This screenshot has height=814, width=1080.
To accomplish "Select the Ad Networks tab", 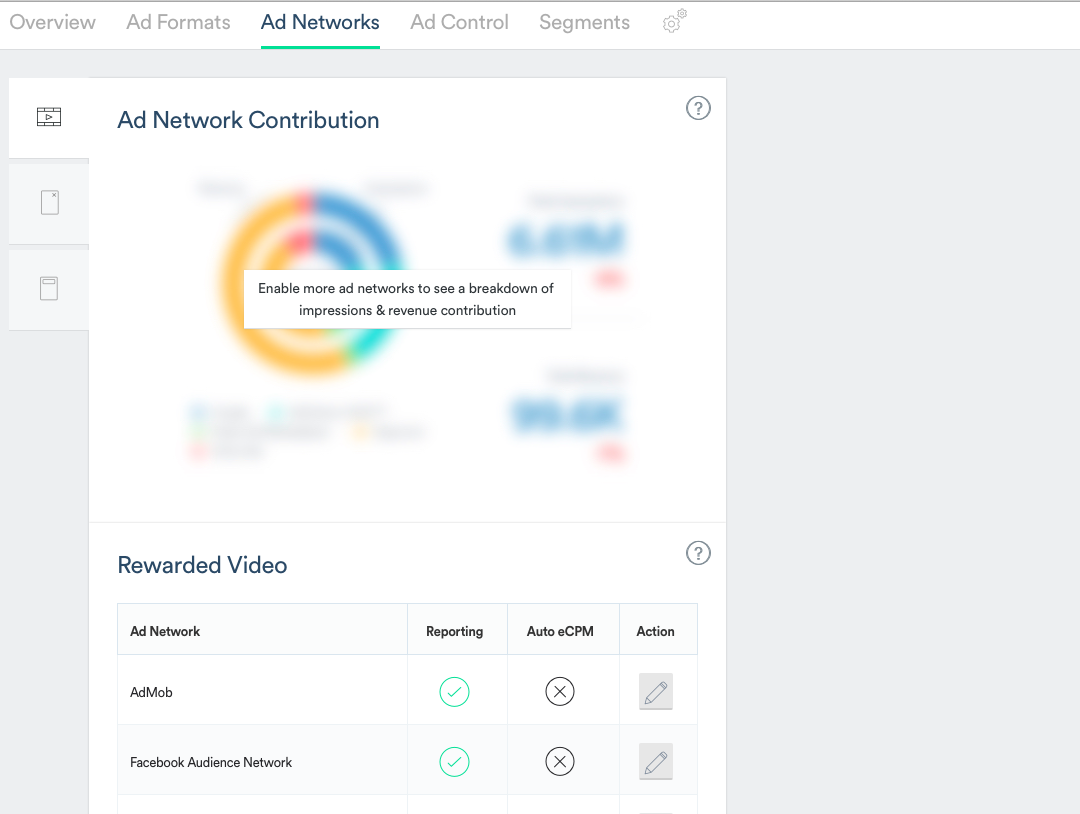I will (x=320, y=22).
